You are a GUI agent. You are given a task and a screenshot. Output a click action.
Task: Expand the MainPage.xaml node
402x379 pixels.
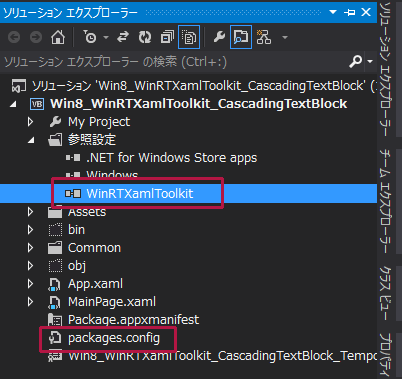(x=30, y=302)
